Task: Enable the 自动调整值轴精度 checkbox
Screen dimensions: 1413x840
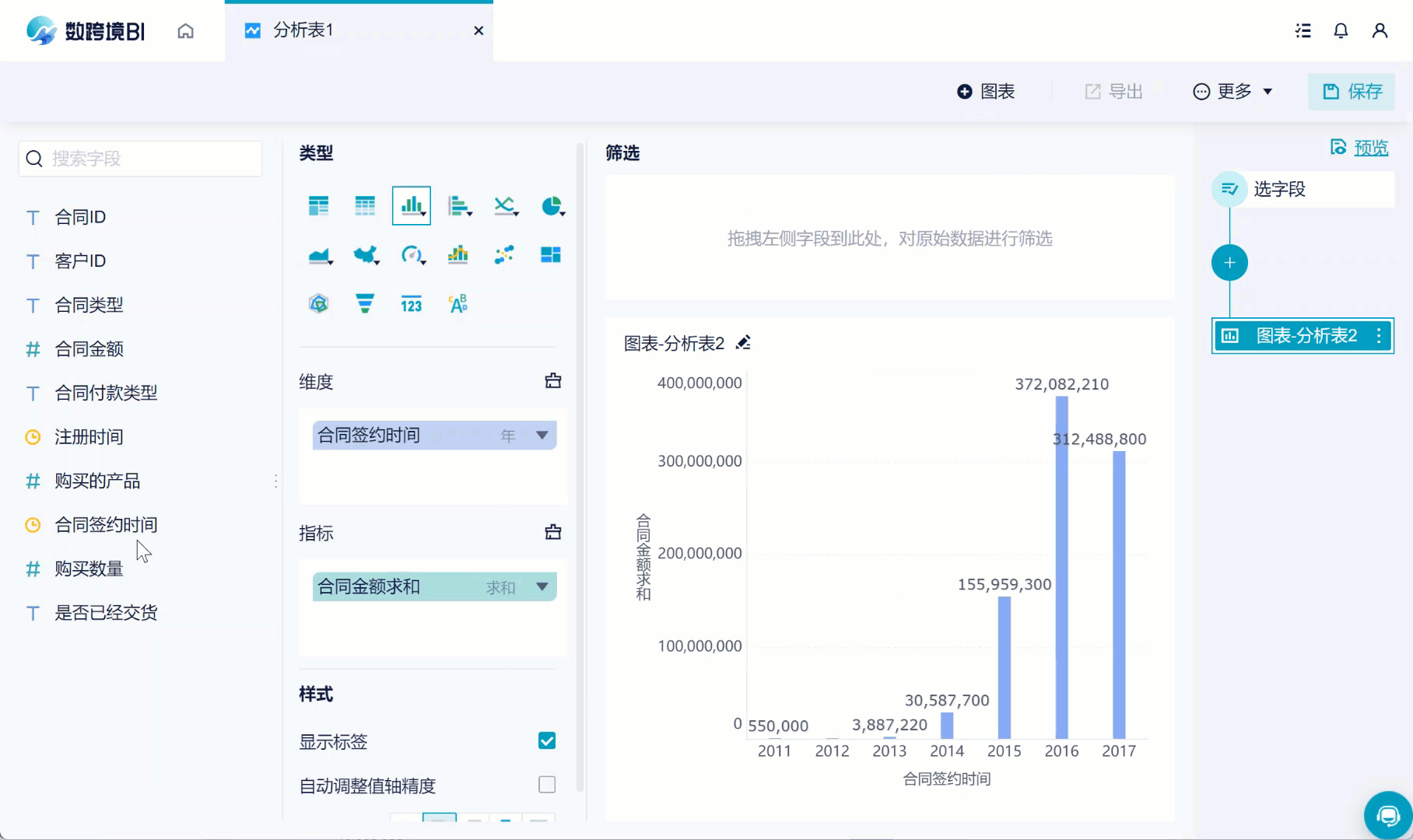Action: 547,785
